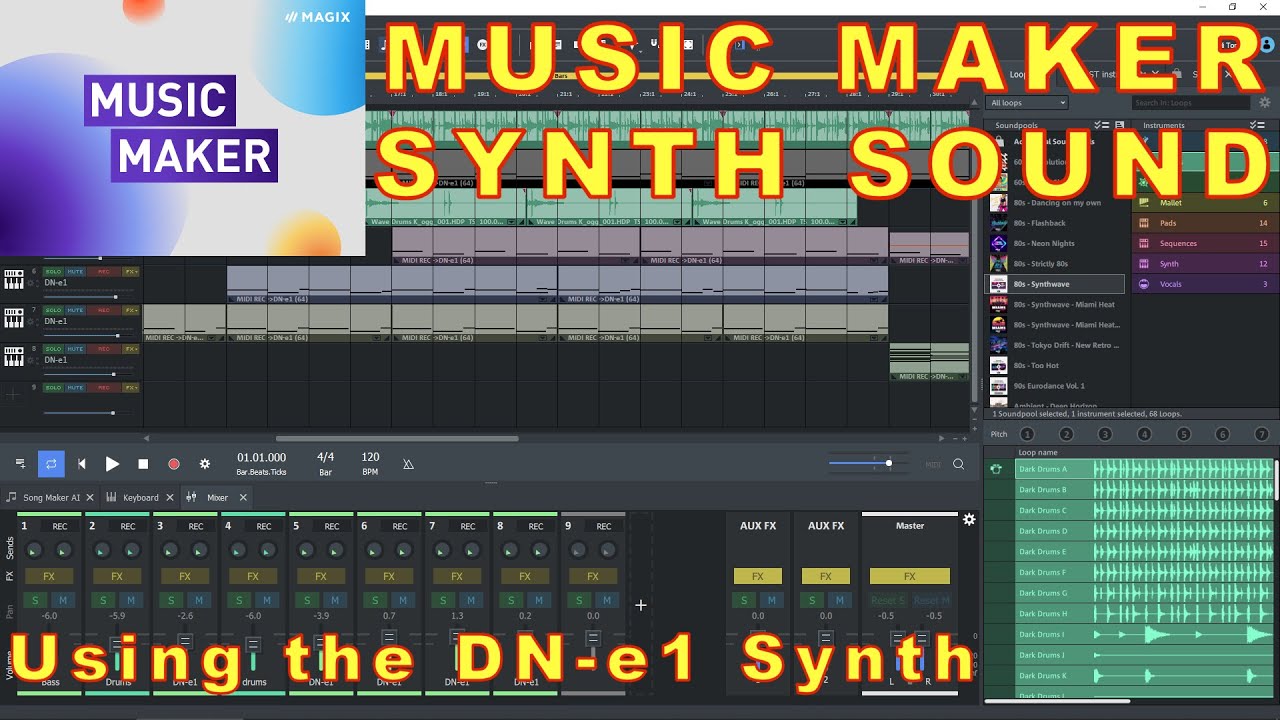
Task: Click the loop search input field
Action: pyautogui.click(x=1191, y=103)
